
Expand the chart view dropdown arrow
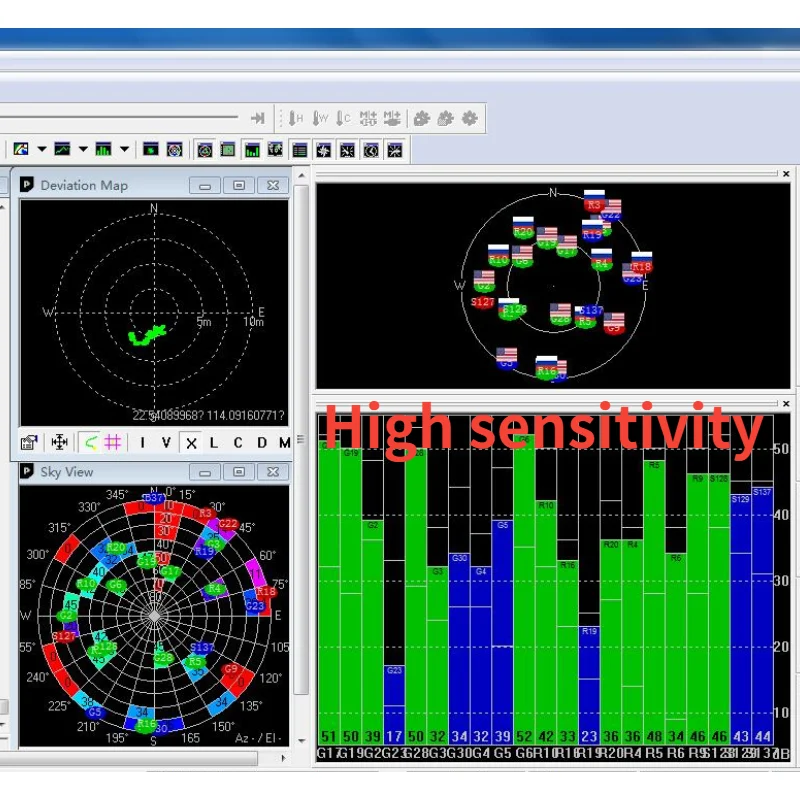click(x=83, y=149)
